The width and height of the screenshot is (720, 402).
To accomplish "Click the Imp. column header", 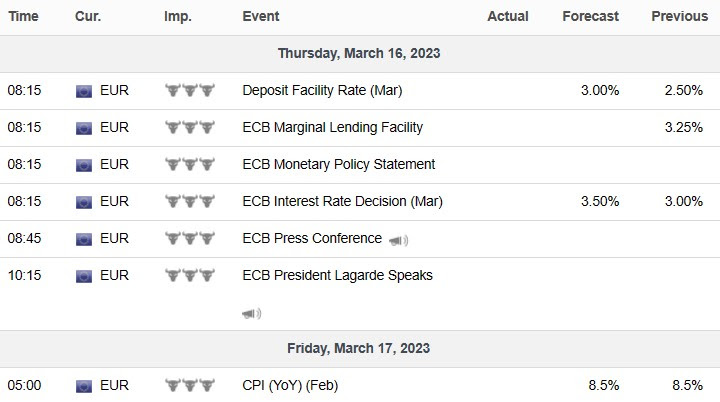I will click(178, 16).
